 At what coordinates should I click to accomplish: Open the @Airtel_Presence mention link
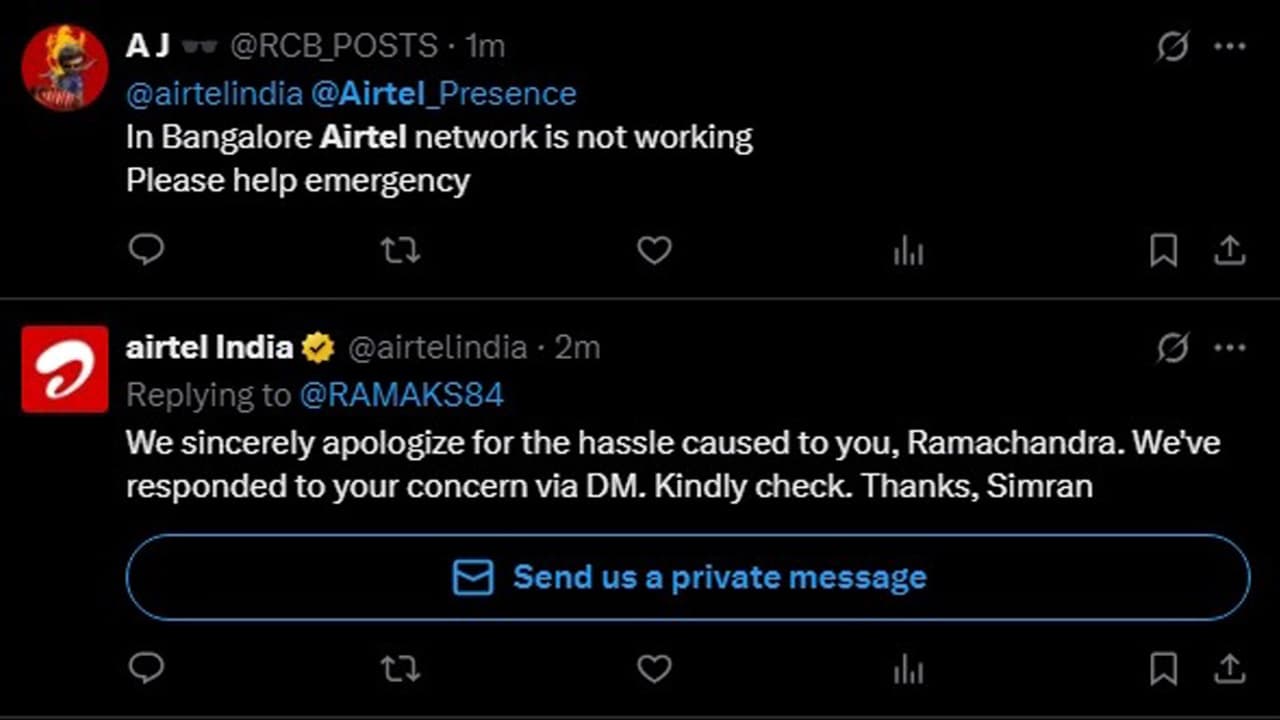(x=443, y=94)
